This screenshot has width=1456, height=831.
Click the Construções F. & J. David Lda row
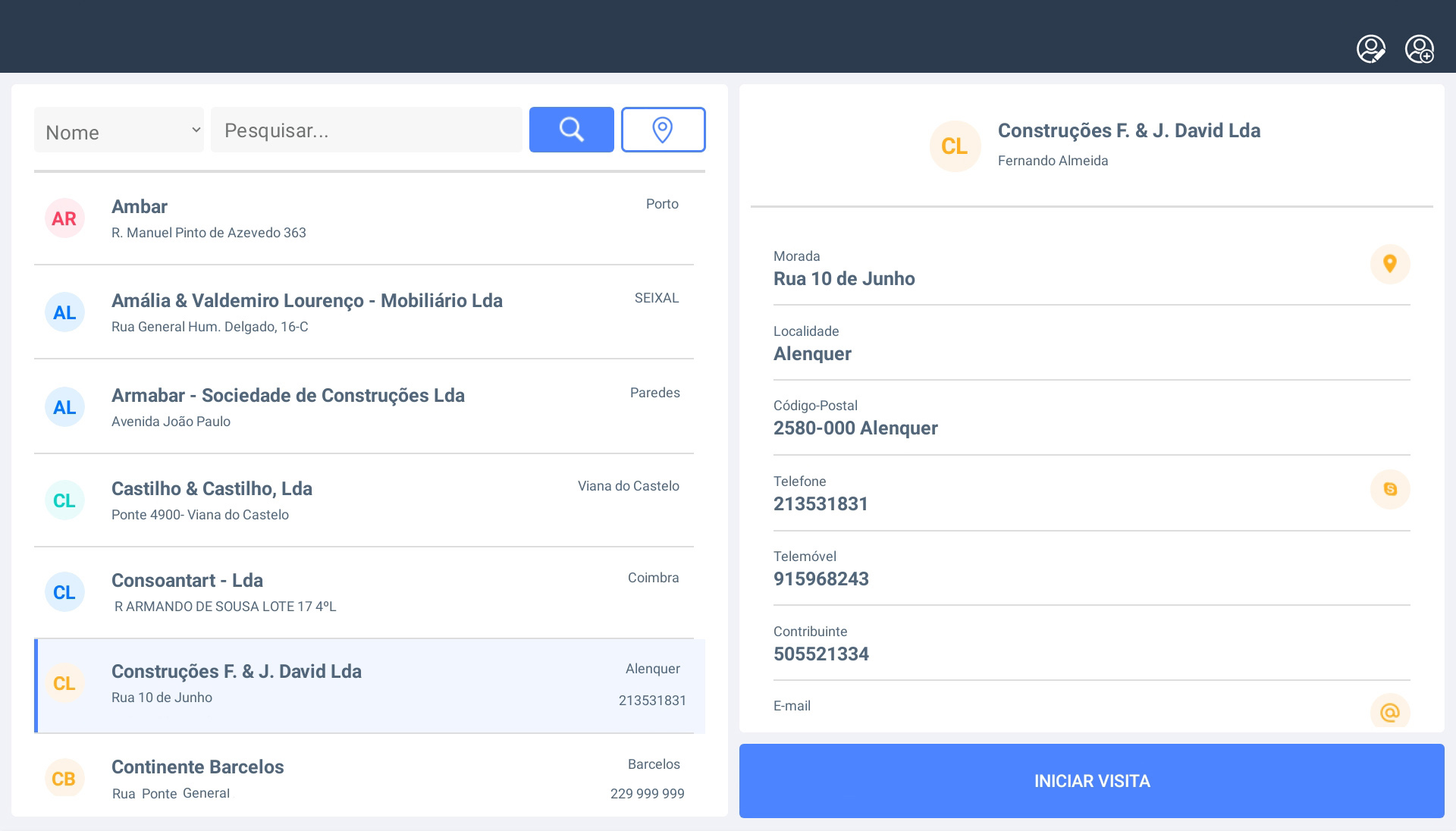tap(364, 684)
